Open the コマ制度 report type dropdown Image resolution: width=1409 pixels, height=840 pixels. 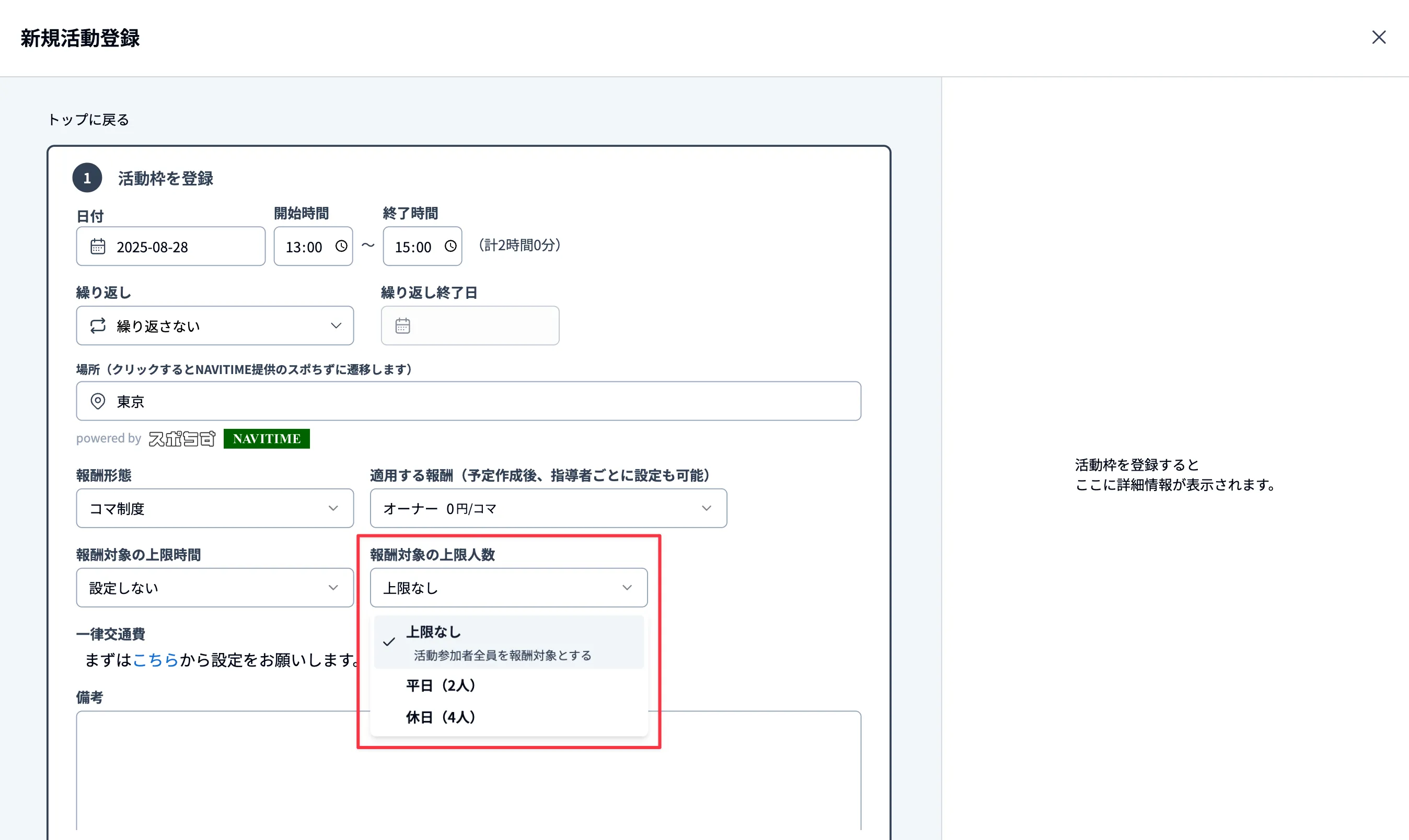pos(215,508)
